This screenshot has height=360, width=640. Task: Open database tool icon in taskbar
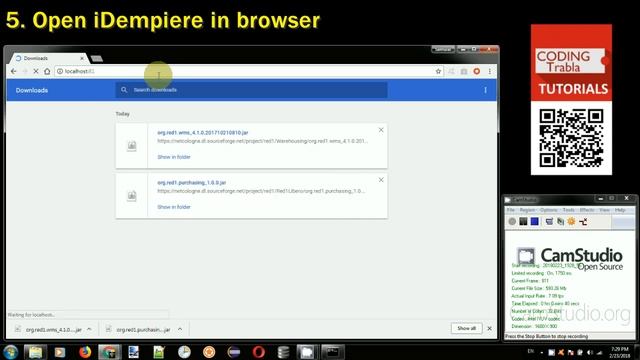pos(283,352)
